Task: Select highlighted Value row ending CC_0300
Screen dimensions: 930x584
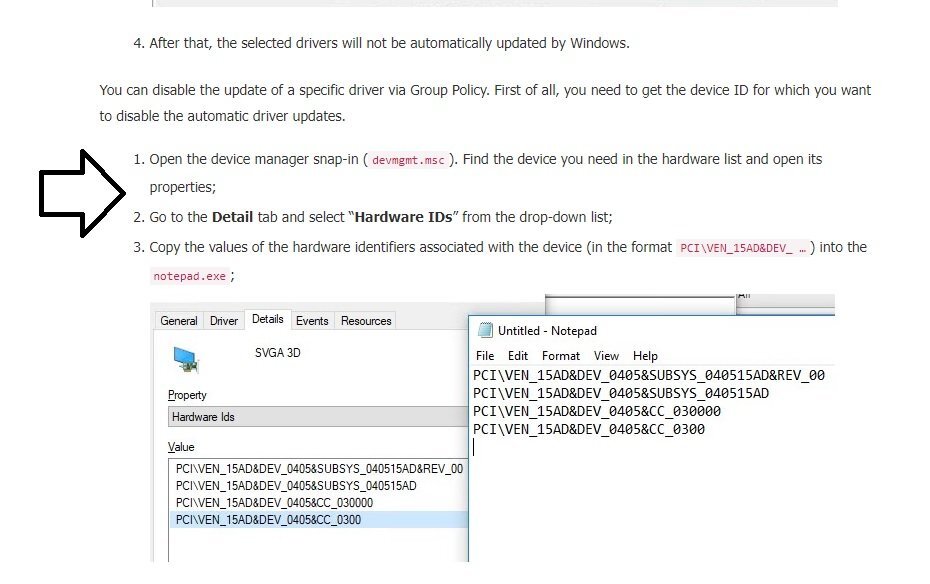Action: pos(319,520)
